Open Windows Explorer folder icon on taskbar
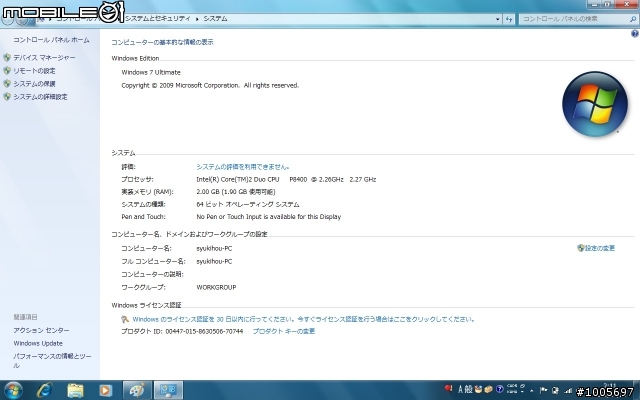Viewport: 640px width, 400px height. pos(76,391)
